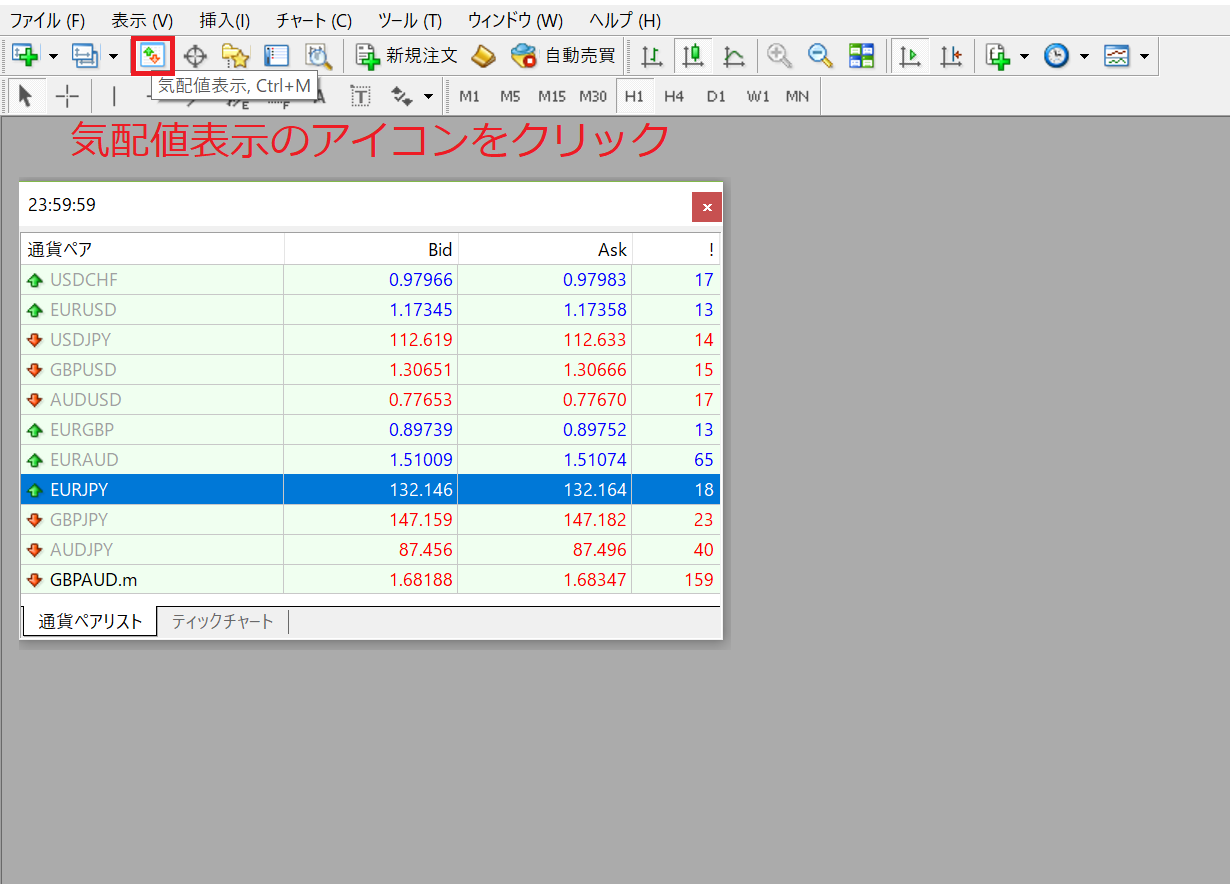Switch to the ティックチャート tab

[223, 621]
